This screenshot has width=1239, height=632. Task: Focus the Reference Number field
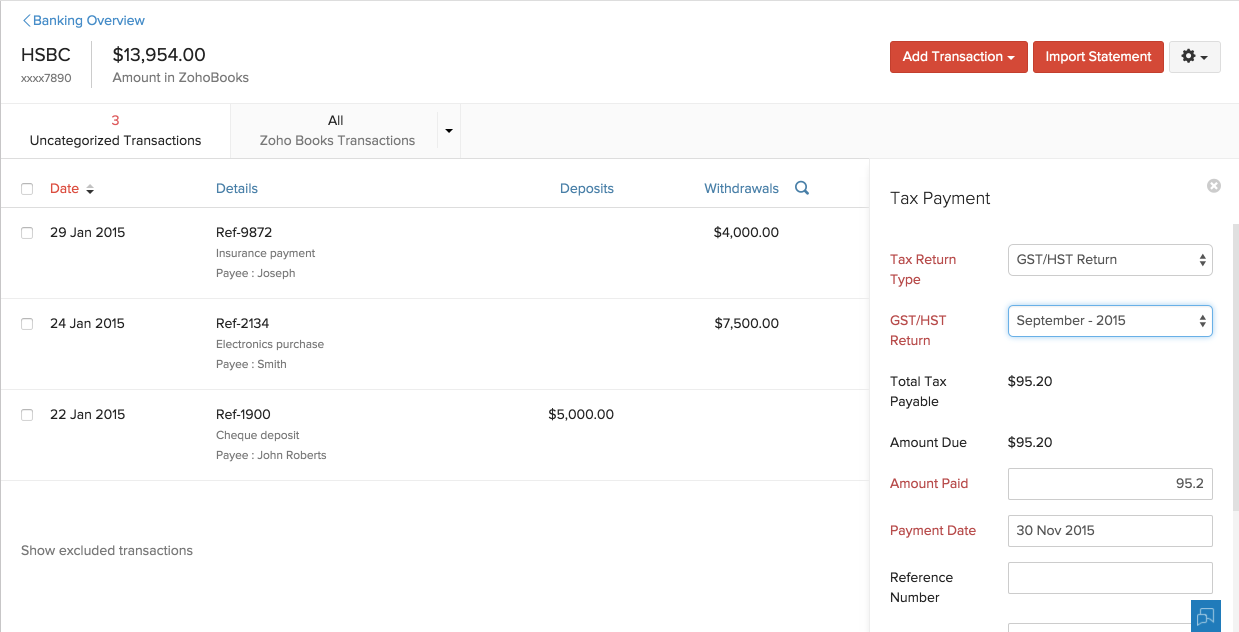1109,578
